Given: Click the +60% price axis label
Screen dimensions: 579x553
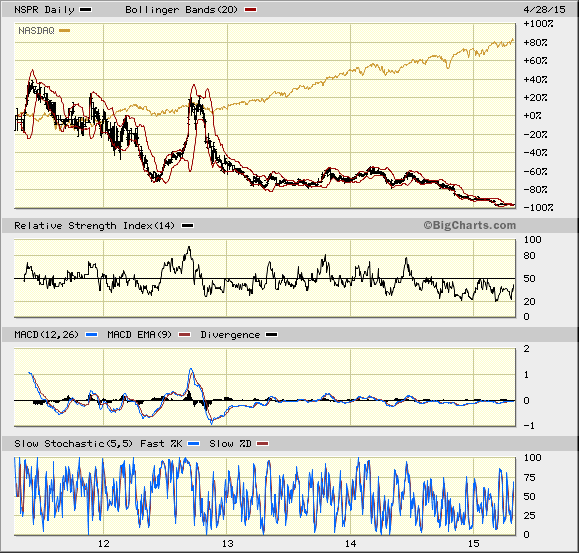Looking at the screenshot, I should [x=535, y=61].
